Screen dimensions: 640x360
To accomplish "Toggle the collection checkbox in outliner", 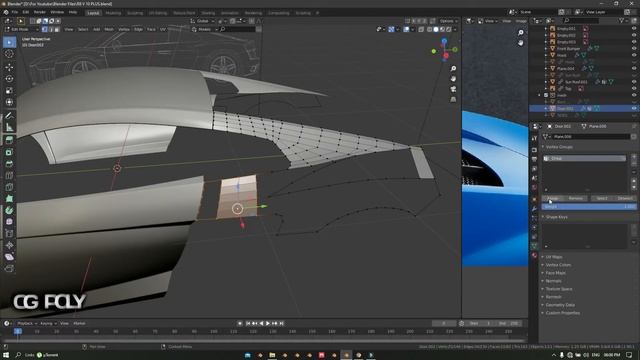I will pyautogui.click(x=546, y=95).
